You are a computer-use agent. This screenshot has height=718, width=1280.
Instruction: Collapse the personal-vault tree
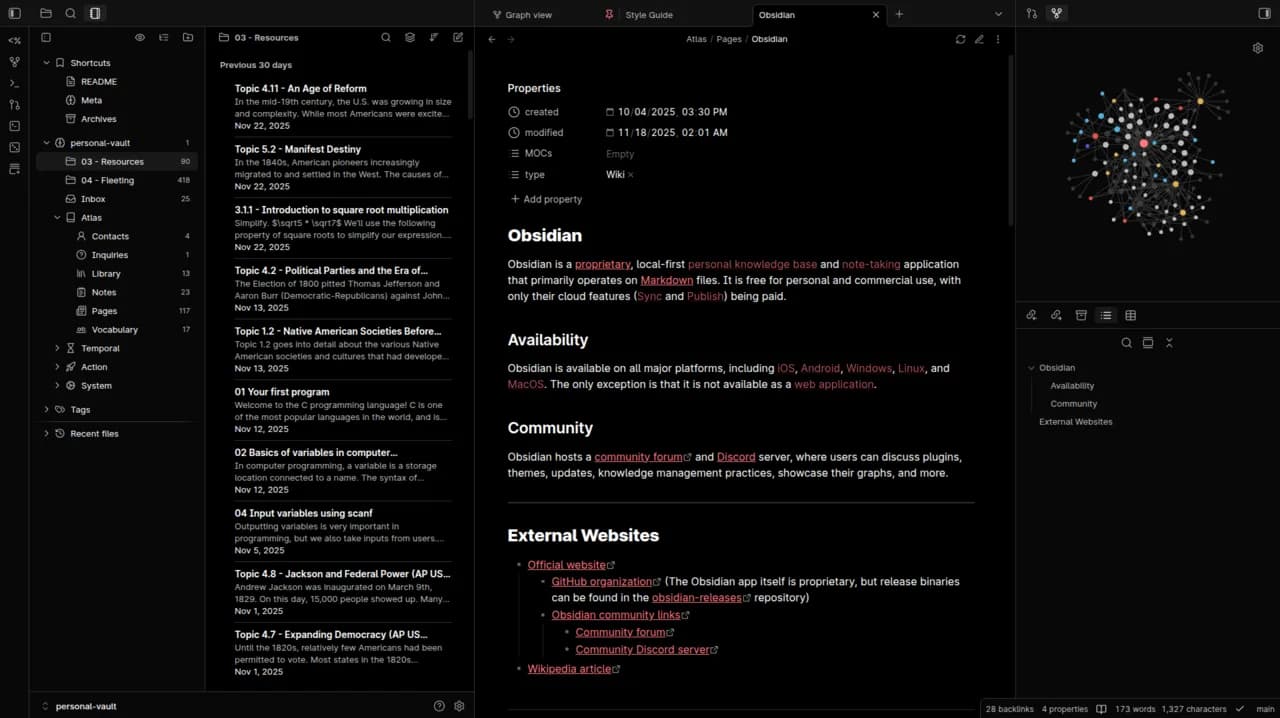click(46, 143)
